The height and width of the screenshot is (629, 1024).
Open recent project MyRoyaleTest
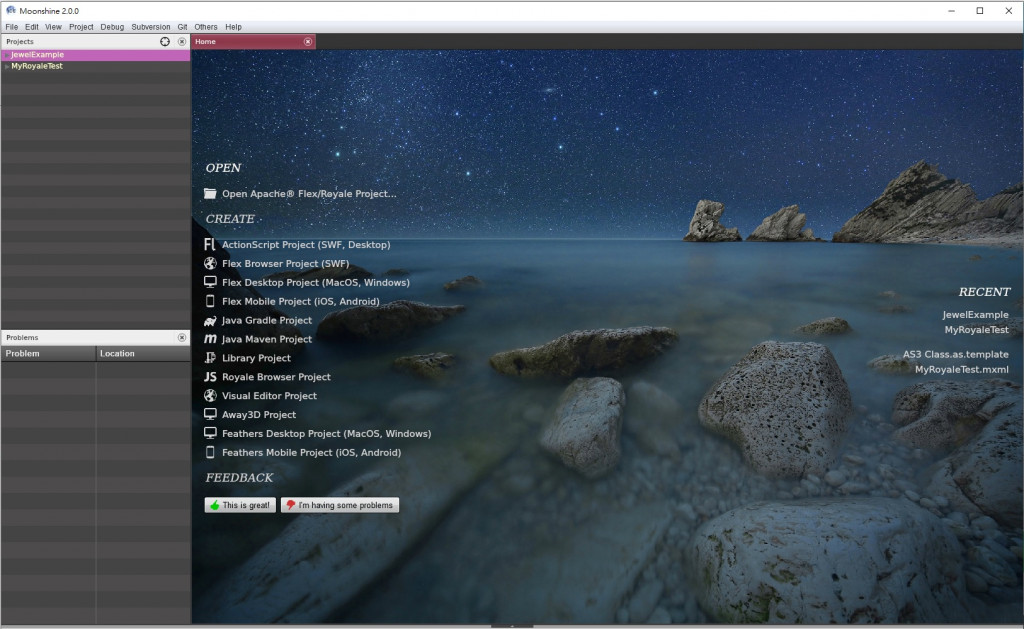click(x=976, y=330)
